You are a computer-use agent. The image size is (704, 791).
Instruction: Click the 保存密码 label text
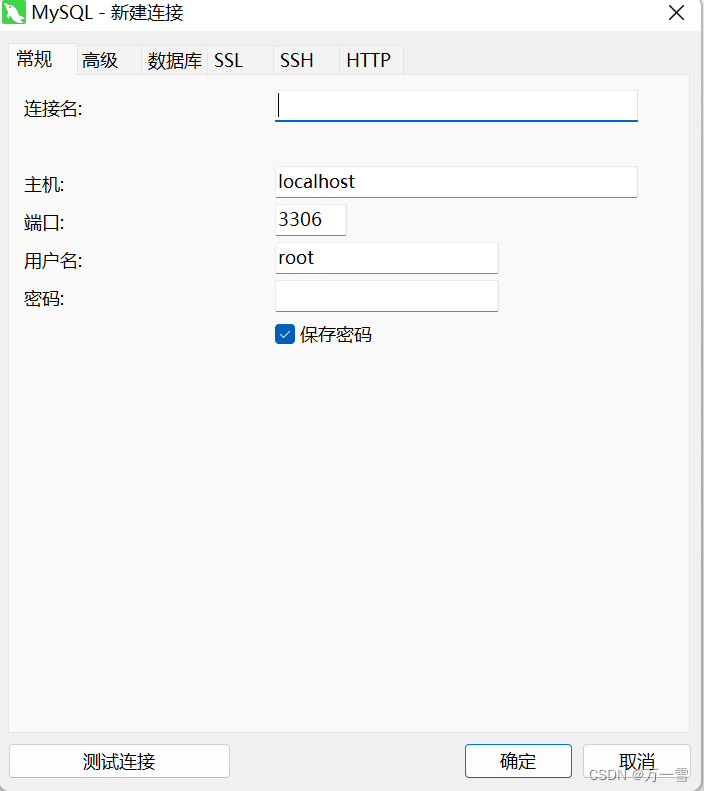coord(336,334)
